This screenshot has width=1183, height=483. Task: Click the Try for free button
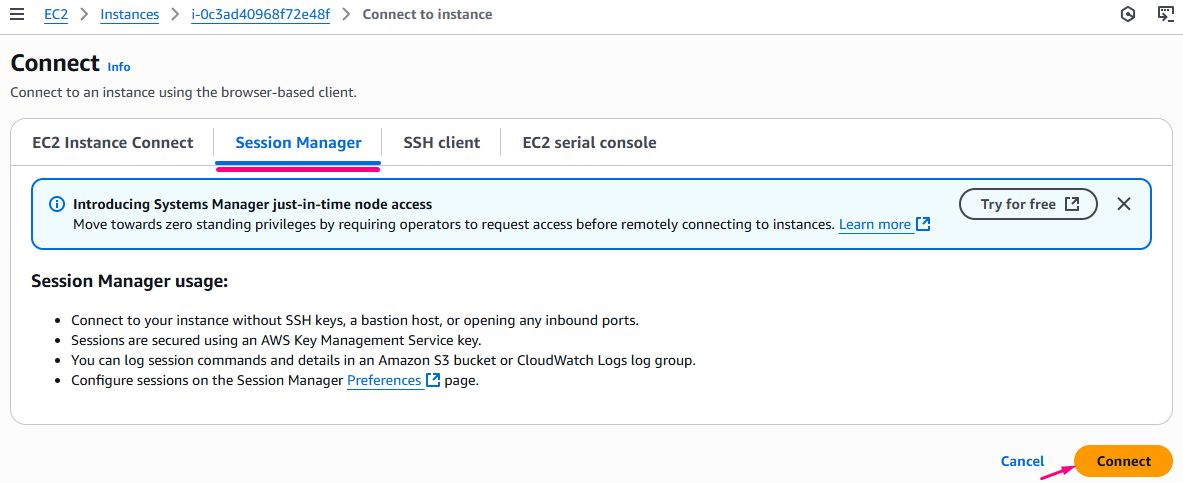point(1028,204)
